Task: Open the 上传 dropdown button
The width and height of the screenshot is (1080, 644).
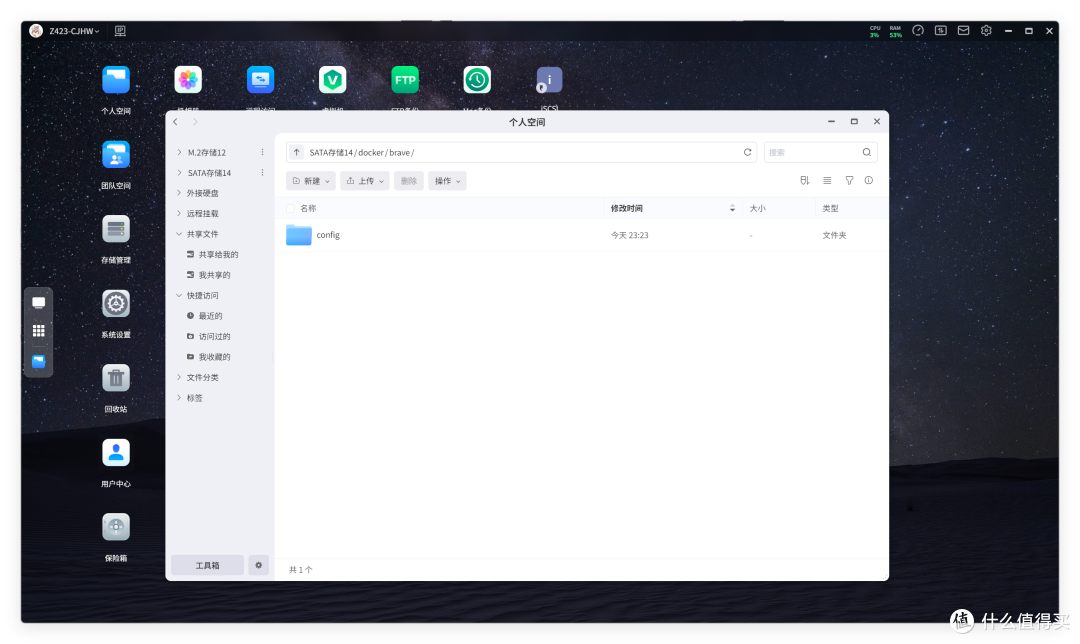Action: pyautogui.click(x=364, y=181)
